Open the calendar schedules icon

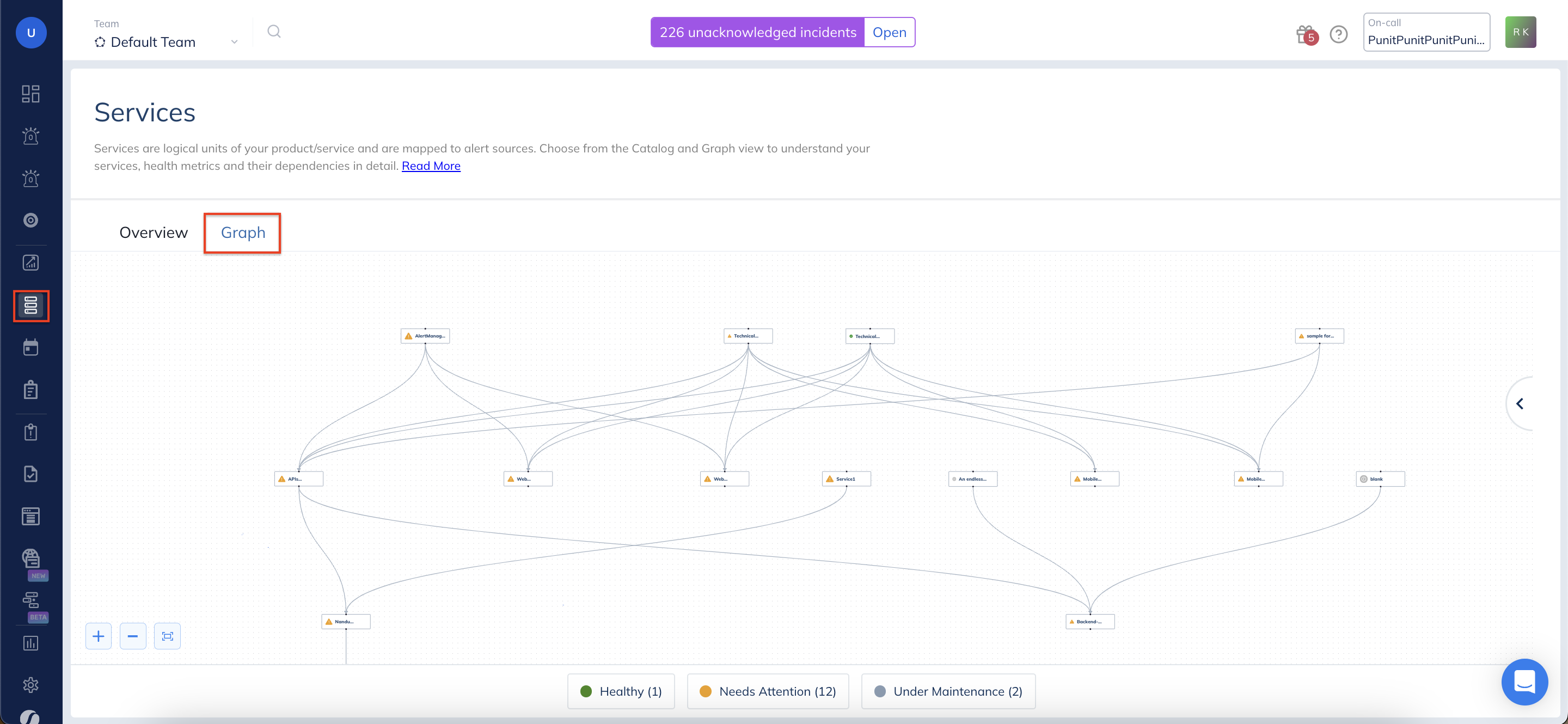pyautogui.click(x=30, y=347)
